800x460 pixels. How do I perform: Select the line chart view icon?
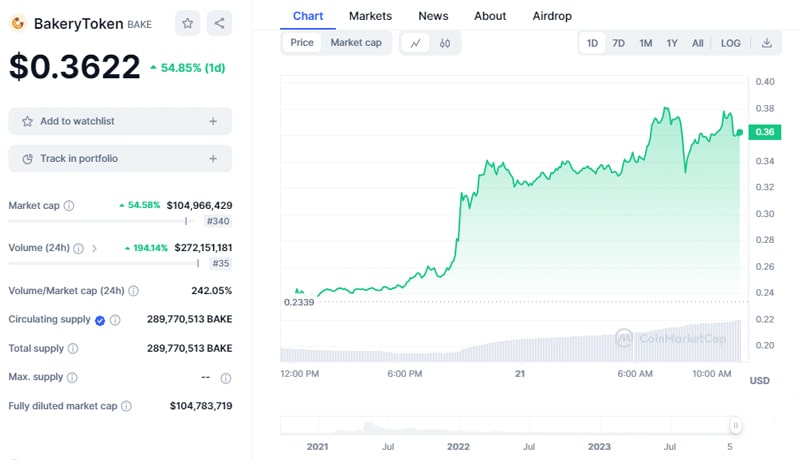coord(415,43)
